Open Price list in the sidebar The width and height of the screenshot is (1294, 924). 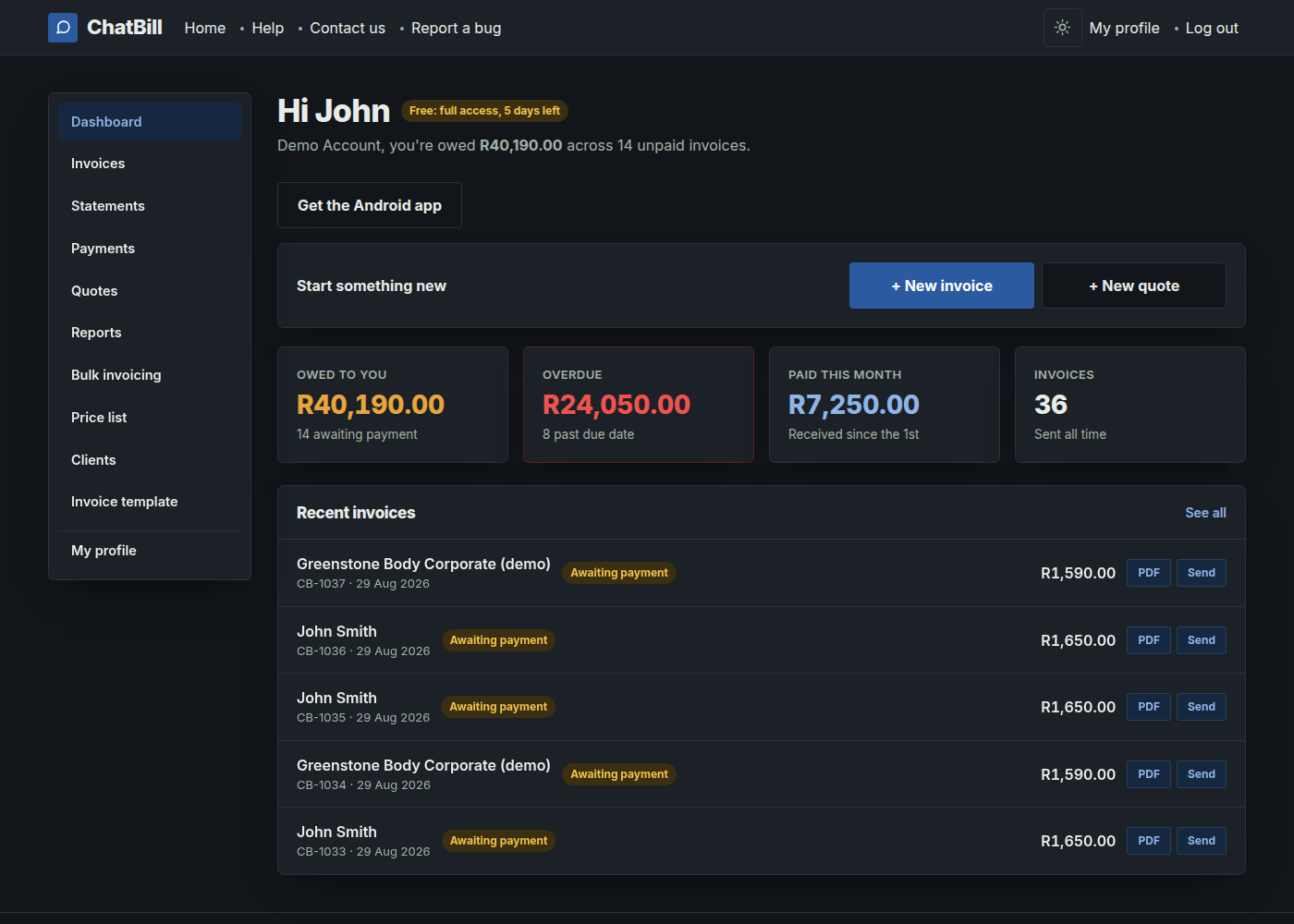click(x=150, y=418)
